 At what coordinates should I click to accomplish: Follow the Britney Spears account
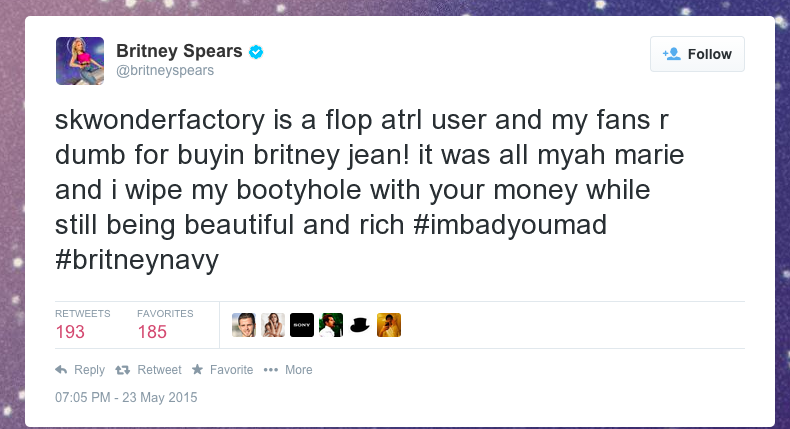pyautogui.click(x=697, y=54)
